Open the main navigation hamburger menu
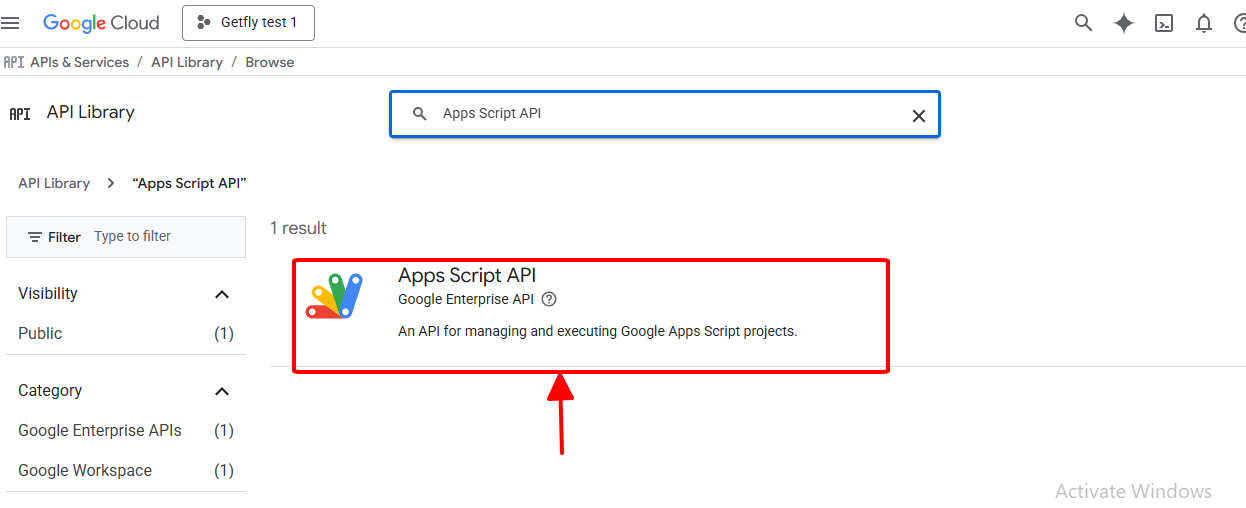1246x508 pixels. tap(11, 22)
